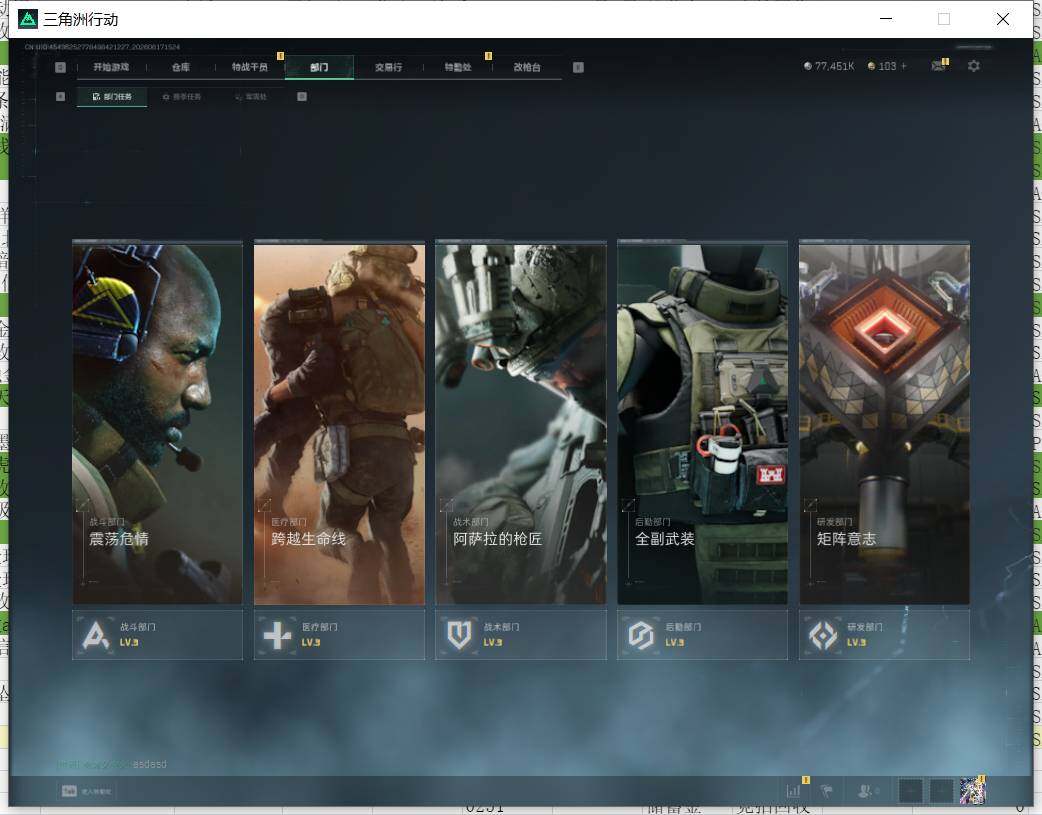Click the expand icon on 震荡危情 card
The image size is (1042, 815).
point(82,505)
